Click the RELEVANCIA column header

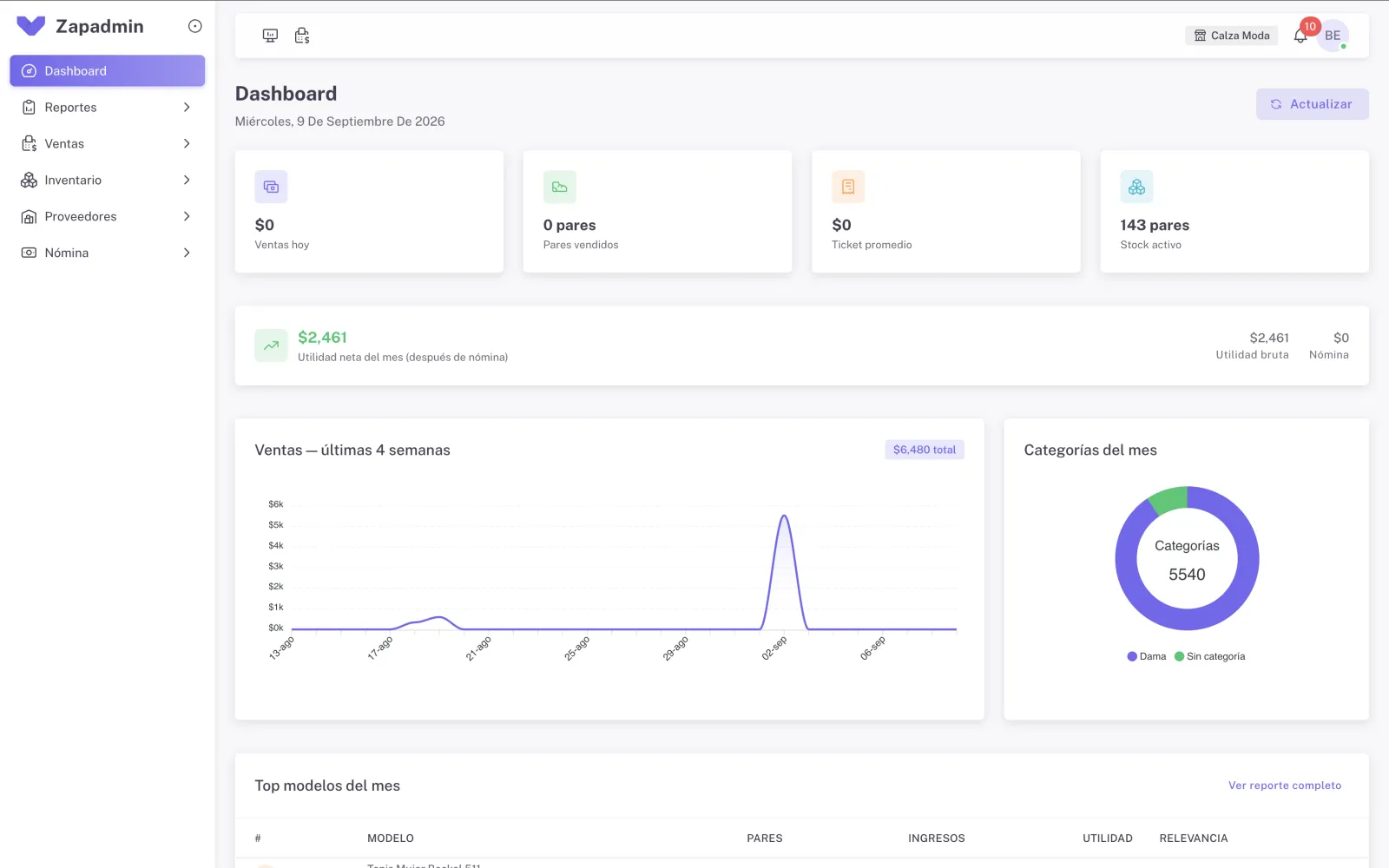pos(1194,838)
